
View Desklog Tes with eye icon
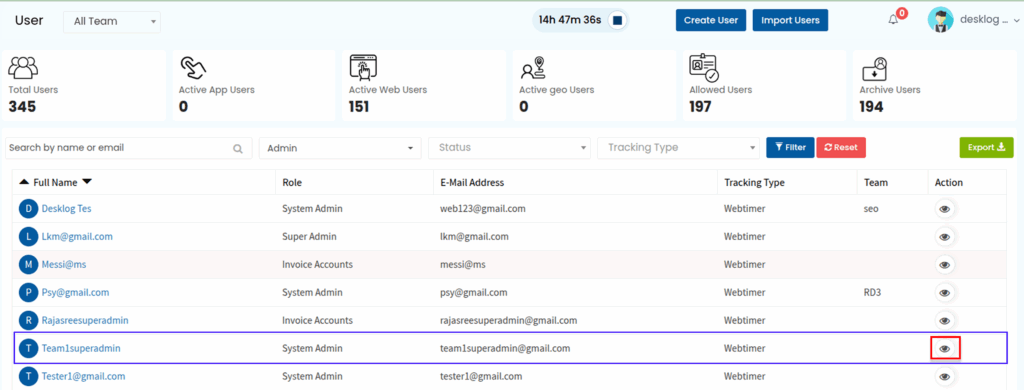(944, 209)
